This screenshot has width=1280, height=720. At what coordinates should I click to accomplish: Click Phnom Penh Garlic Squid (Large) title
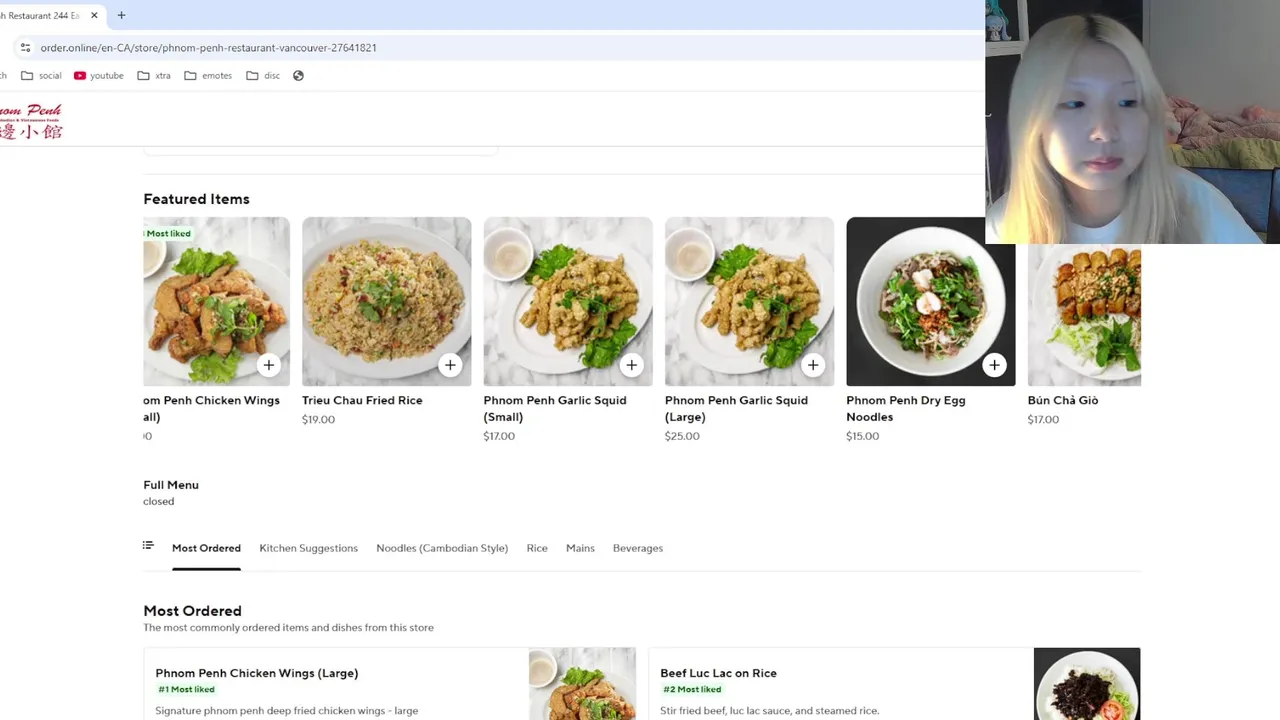click(x=736, y=408)
